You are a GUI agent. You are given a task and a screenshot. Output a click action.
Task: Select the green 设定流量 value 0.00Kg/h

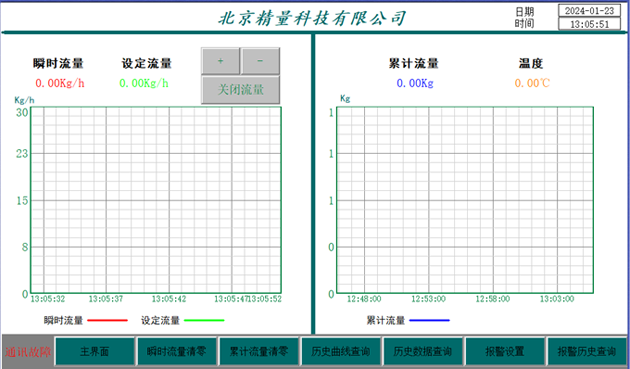[x=144, y=83]
